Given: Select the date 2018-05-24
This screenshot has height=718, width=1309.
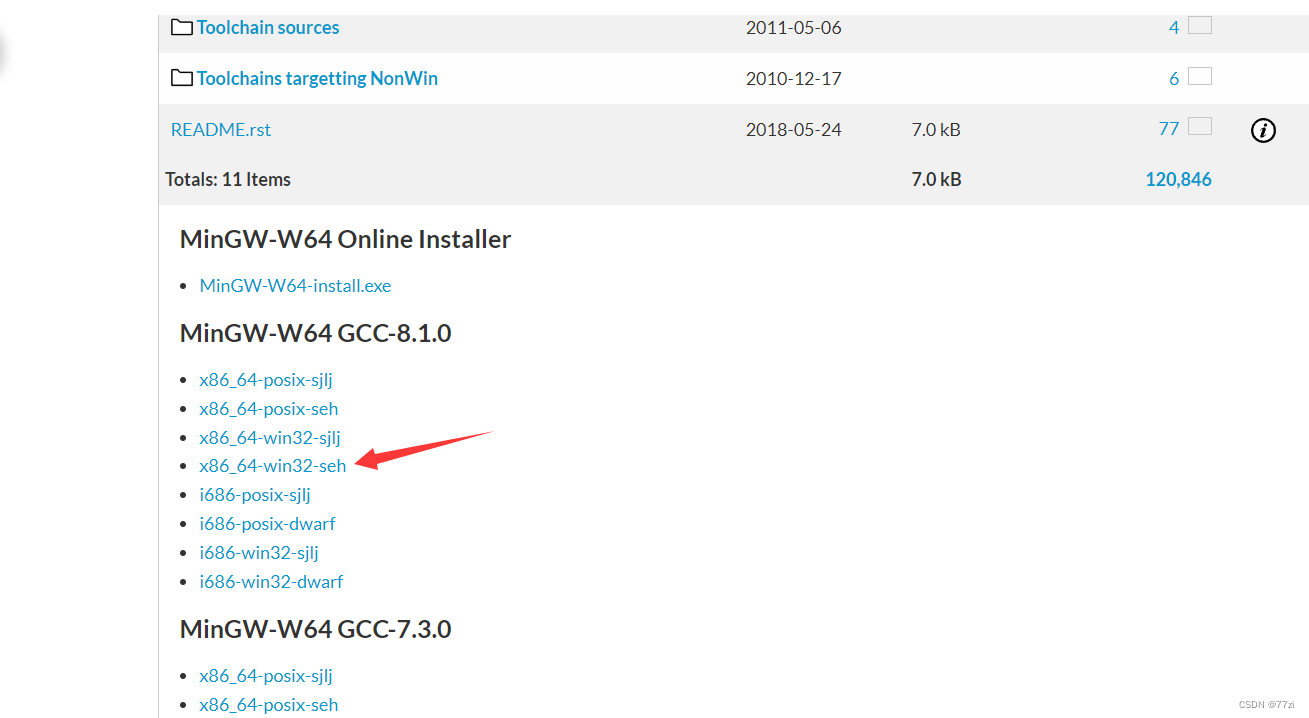Looking at the screenshot, I should tap(794, 130).
